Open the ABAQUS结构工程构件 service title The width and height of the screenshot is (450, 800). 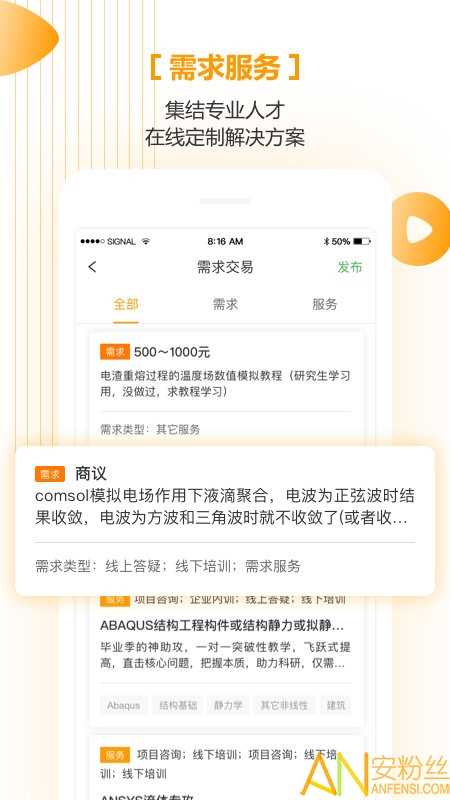[222, 626]
